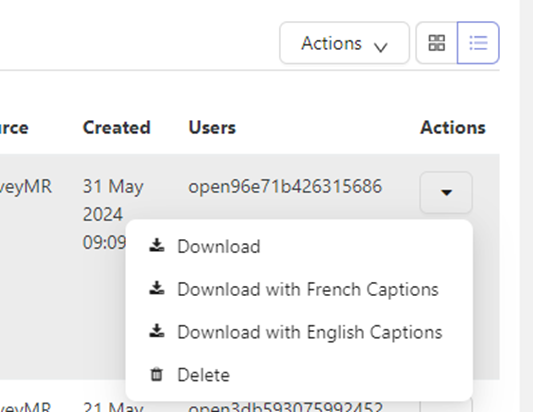533x412 pixels.
Task: Click the English Captions download icon
Action: click(x=157, y=331)
